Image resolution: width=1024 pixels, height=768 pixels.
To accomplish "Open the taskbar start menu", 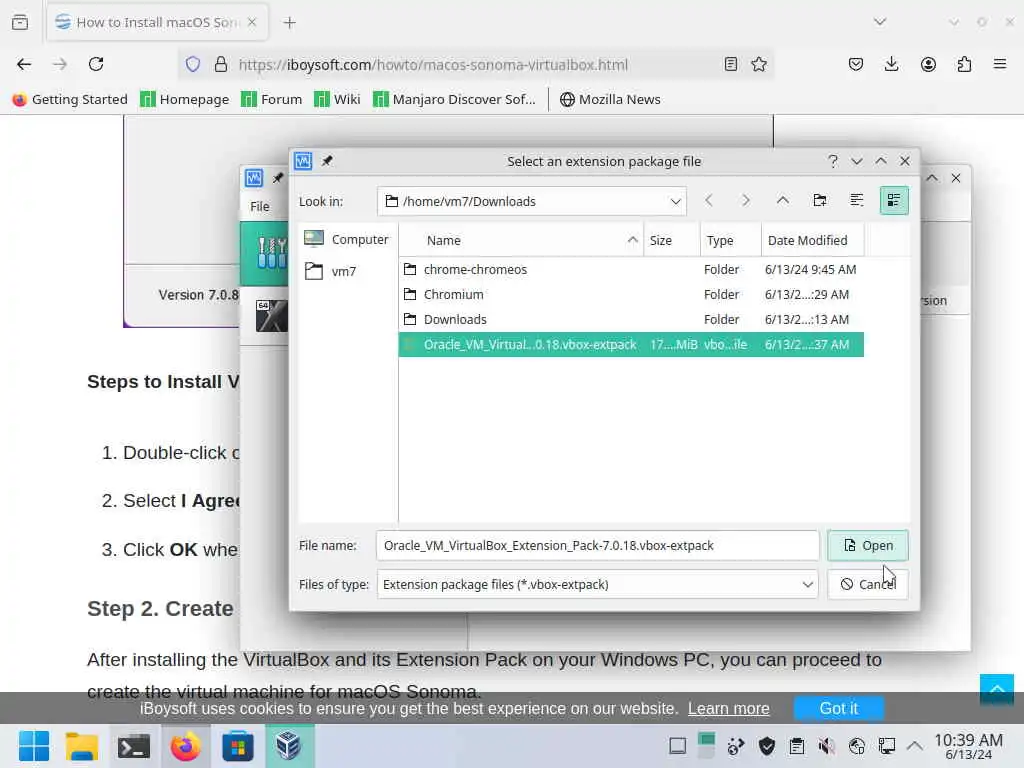I will 34,746.
